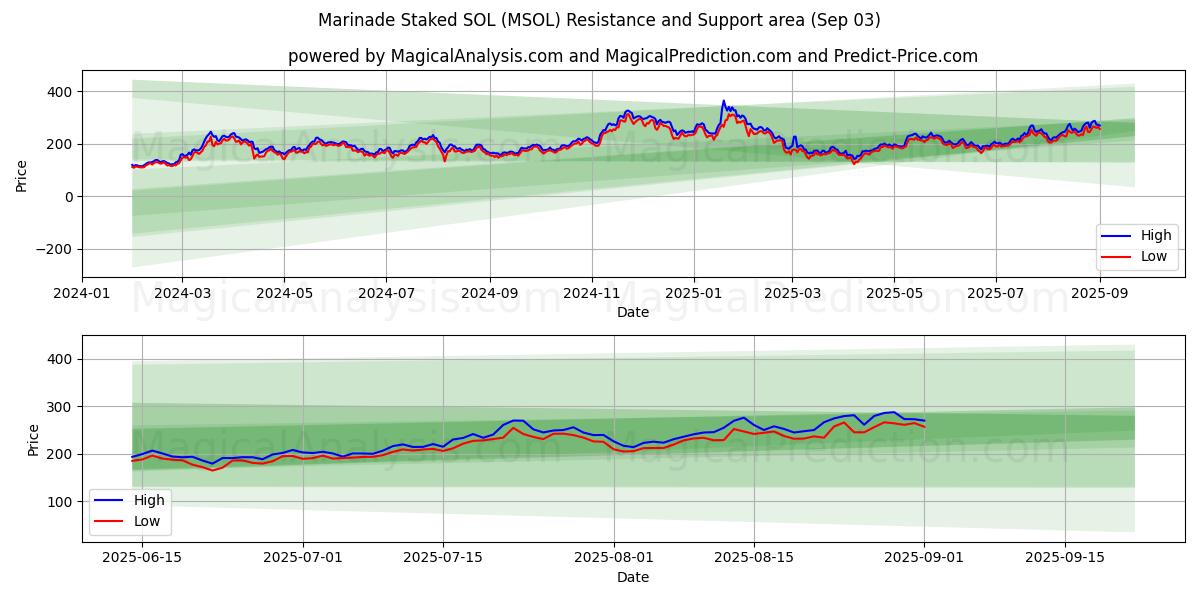The height and width of the screenshot is (600, 1200).
Task: Click the '2024-01' x-axis label
Action: coord(82,294)
